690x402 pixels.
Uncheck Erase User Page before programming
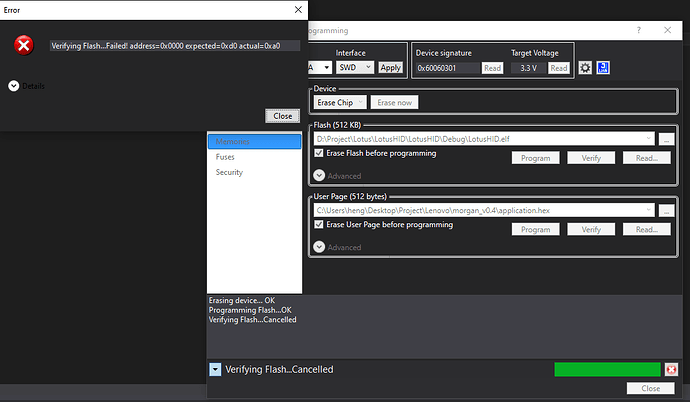click(x=320, y=225)
